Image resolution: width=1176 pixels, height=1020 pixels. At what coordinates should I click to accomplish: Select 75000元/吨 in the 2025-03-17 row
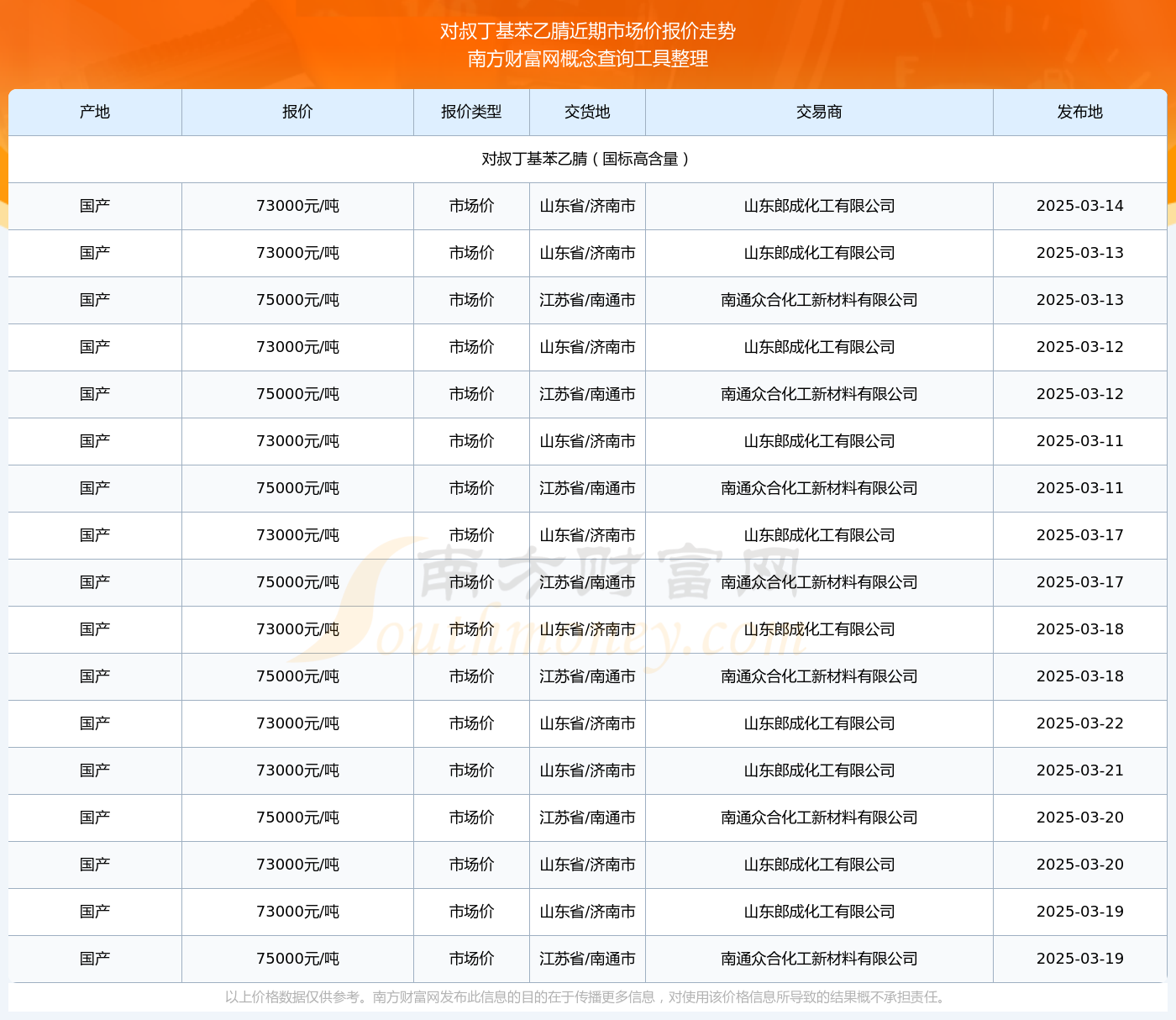click(x=297, y=582)
